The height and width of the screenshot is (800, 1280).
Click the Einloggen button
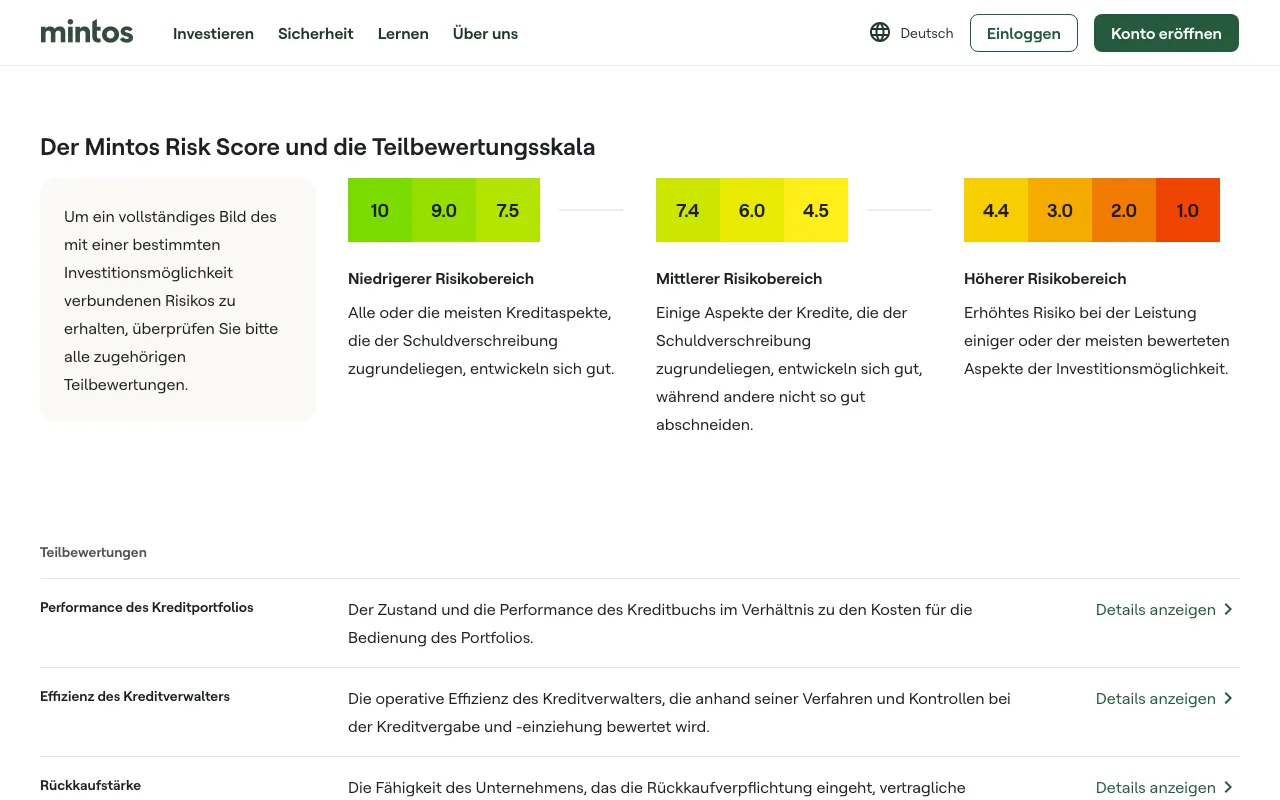pos(1024,33)
